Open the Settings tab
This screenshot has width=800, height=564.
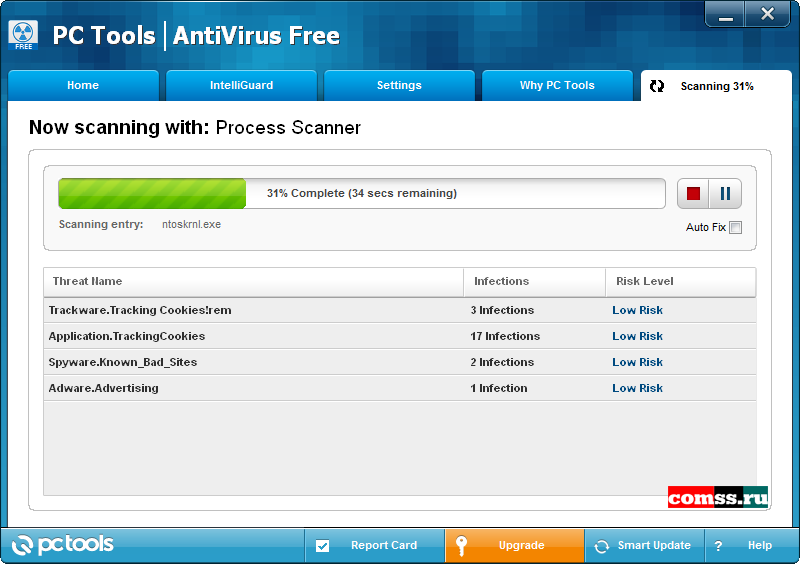[399, 85]
